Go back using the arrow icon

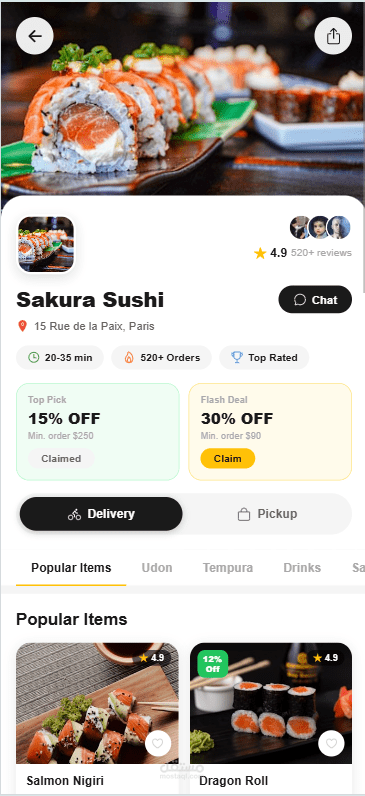coord(35,36)
